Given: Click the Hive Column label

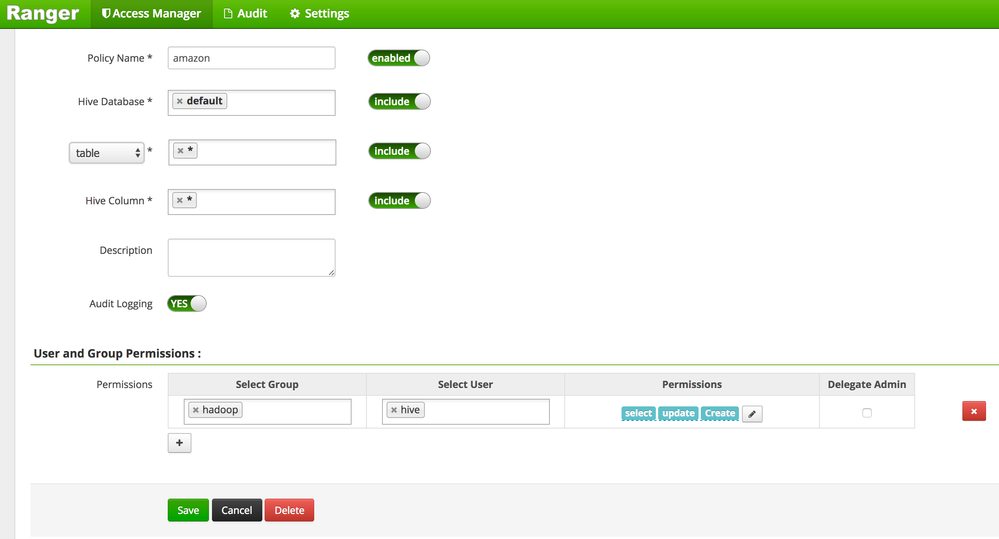Looking at the screenshot, I should click(x=119, y=201).
